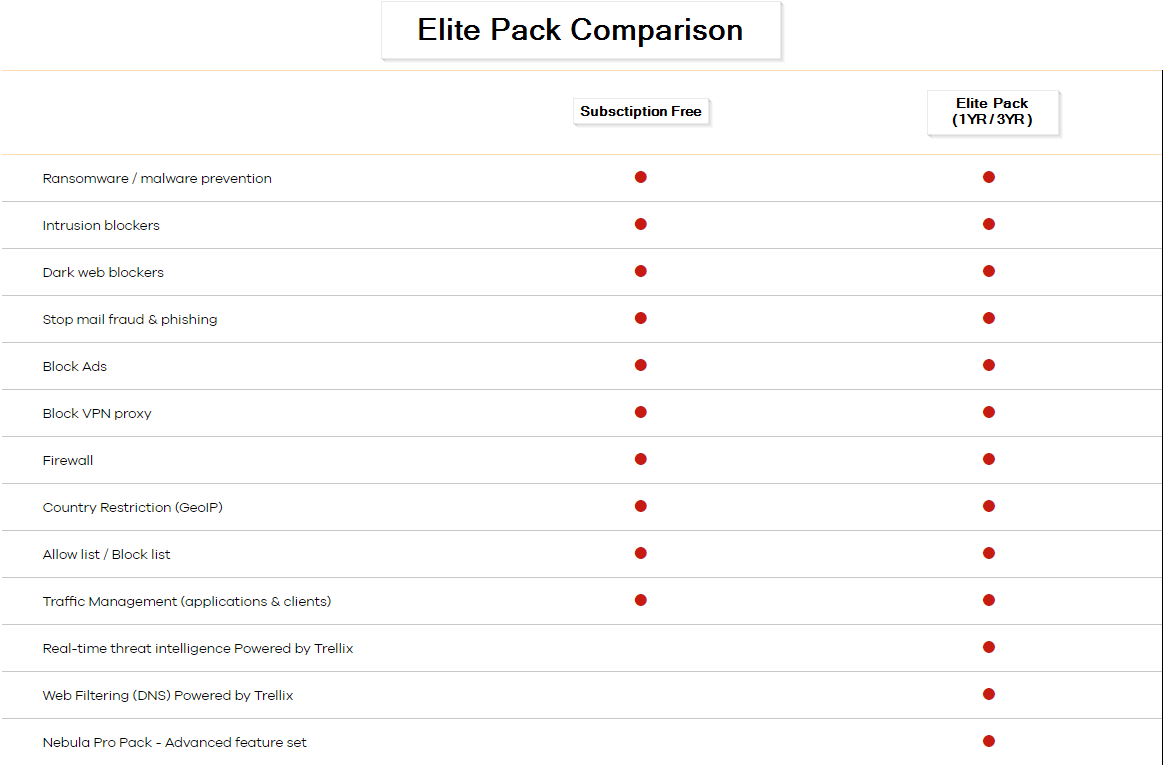The image size is (1175, 770).
Task: Click the Ransomware / malware prevention label
Action: tap(157, 179)
